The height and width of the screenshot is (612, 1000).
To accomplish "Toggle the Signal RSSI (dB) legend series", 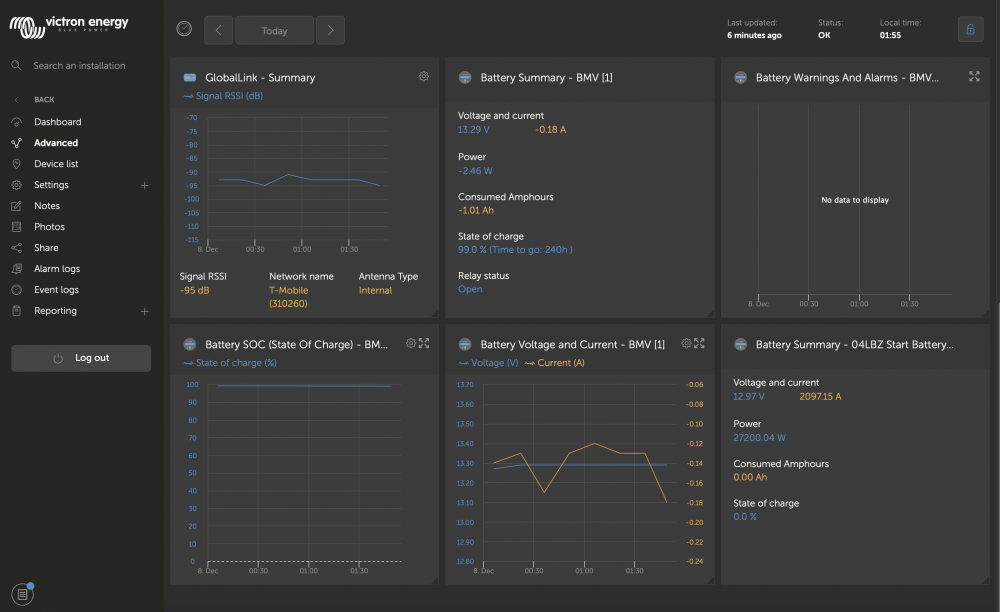I will (x=222, y=96).
